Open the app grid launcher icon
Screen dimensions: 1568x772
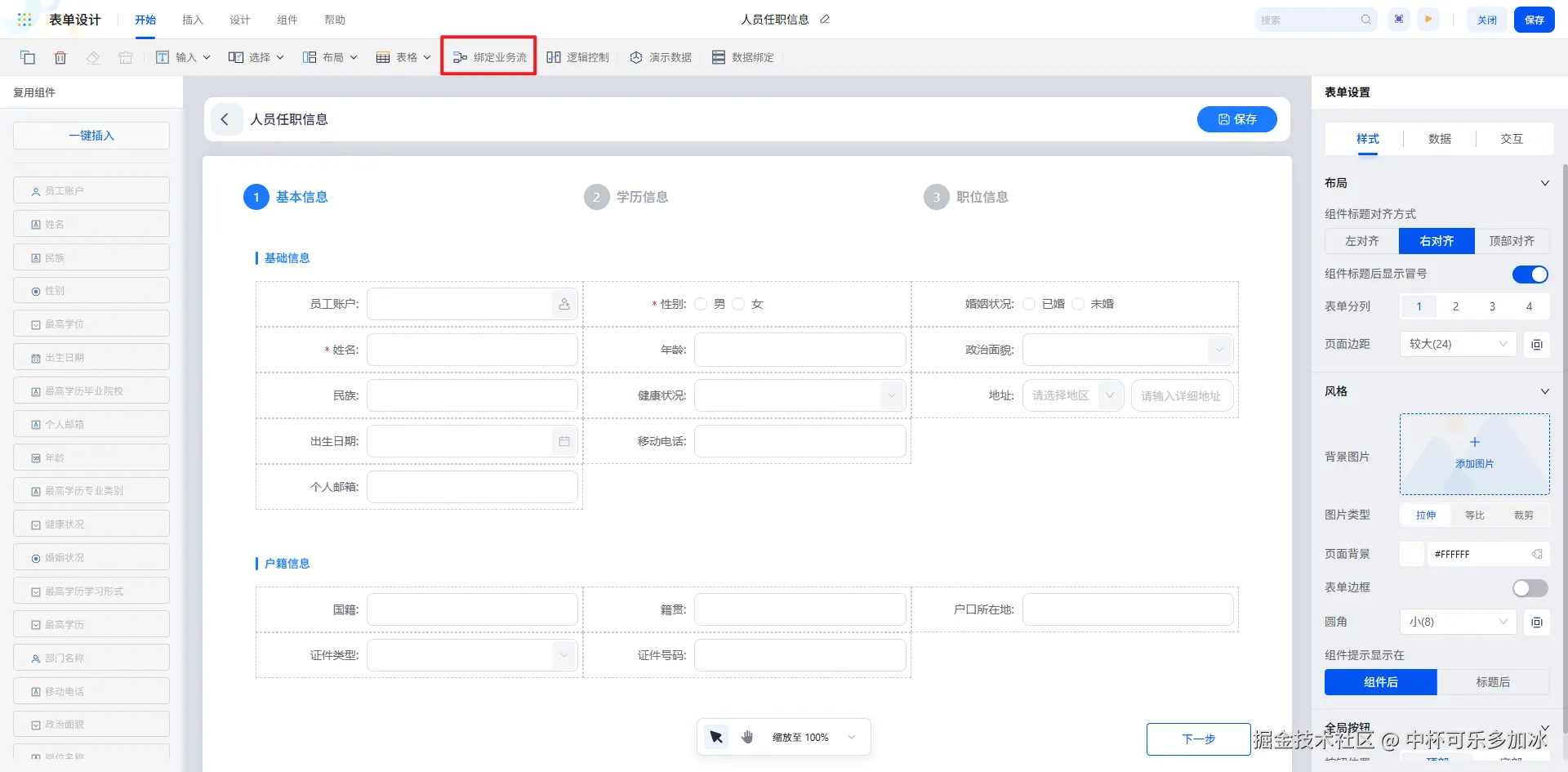coord(24,20)
